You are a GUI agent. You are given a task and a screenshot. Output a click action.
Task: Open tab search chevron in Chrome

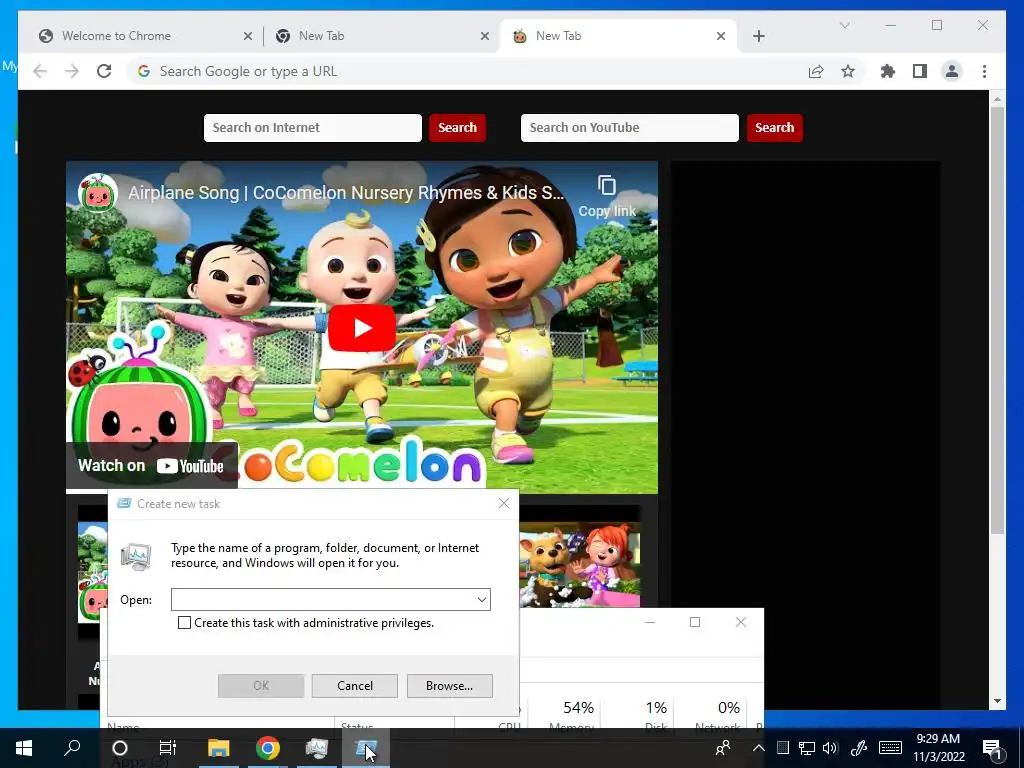pos(844,25)
